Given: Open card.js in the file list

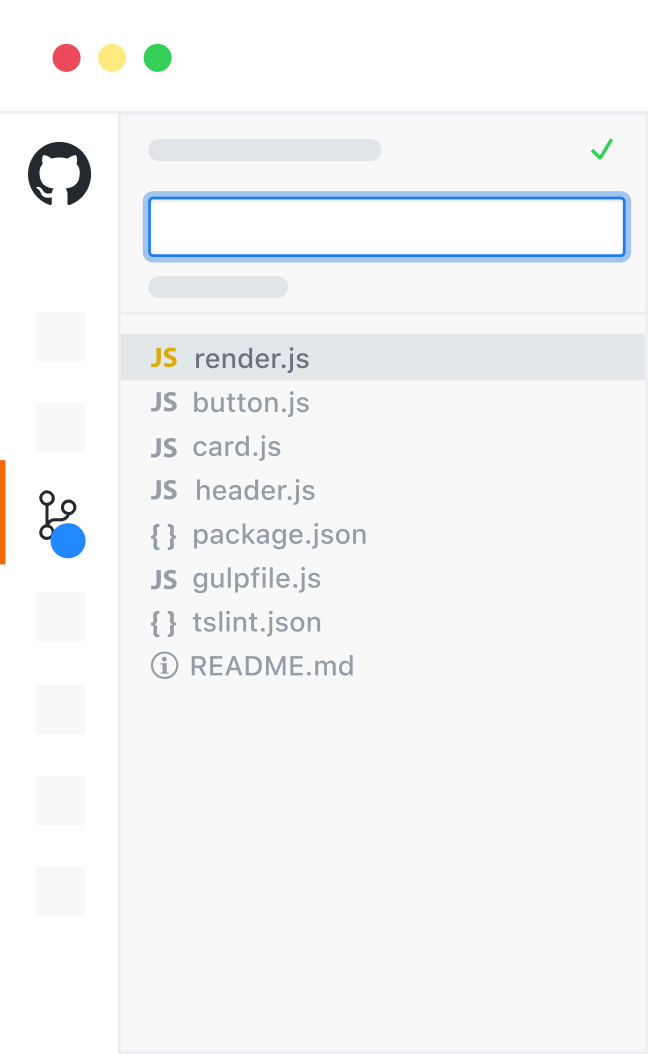Looking at the screenshot, I should tap(237, 446).
